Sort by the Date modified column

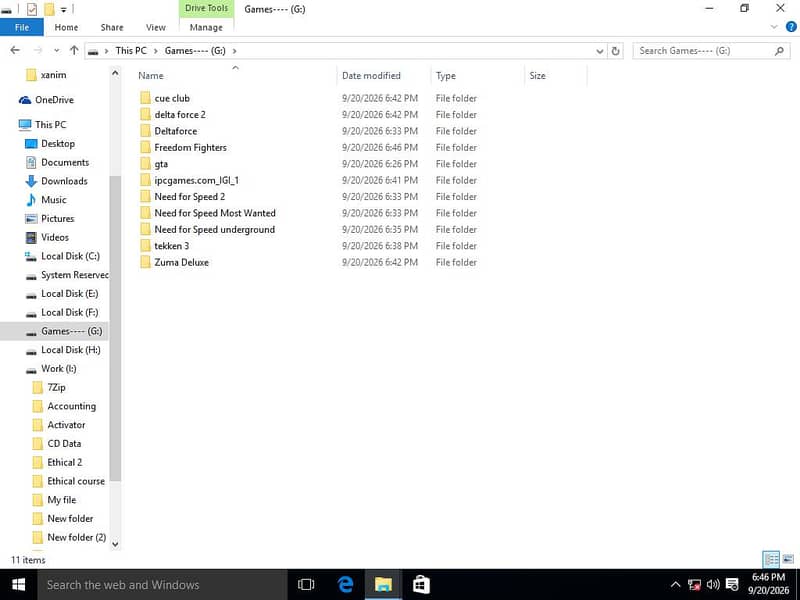pos(371,76)
